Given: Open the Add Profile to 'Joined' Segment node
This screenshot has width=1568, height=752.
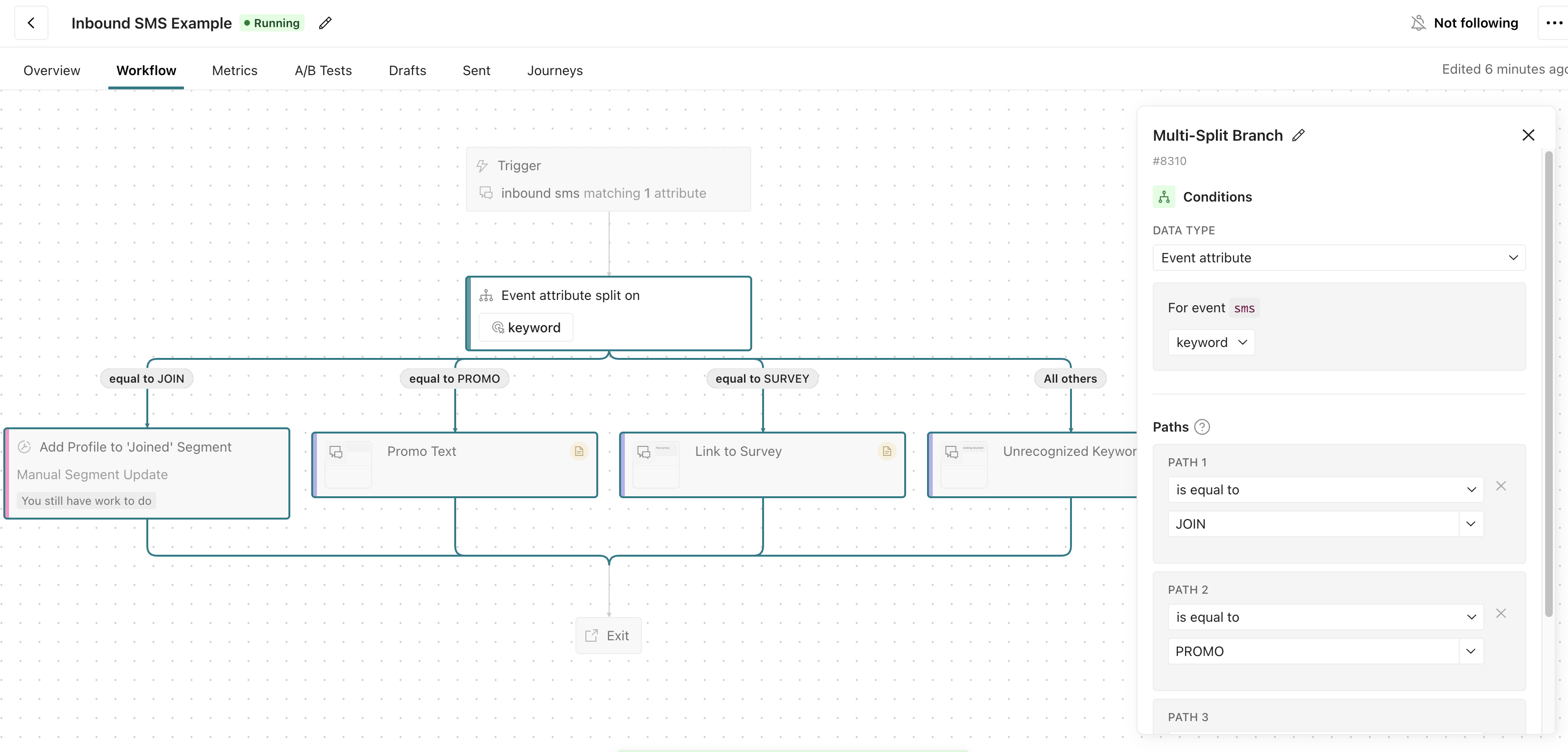Looking at the screenshot, I should coord(147,474).
